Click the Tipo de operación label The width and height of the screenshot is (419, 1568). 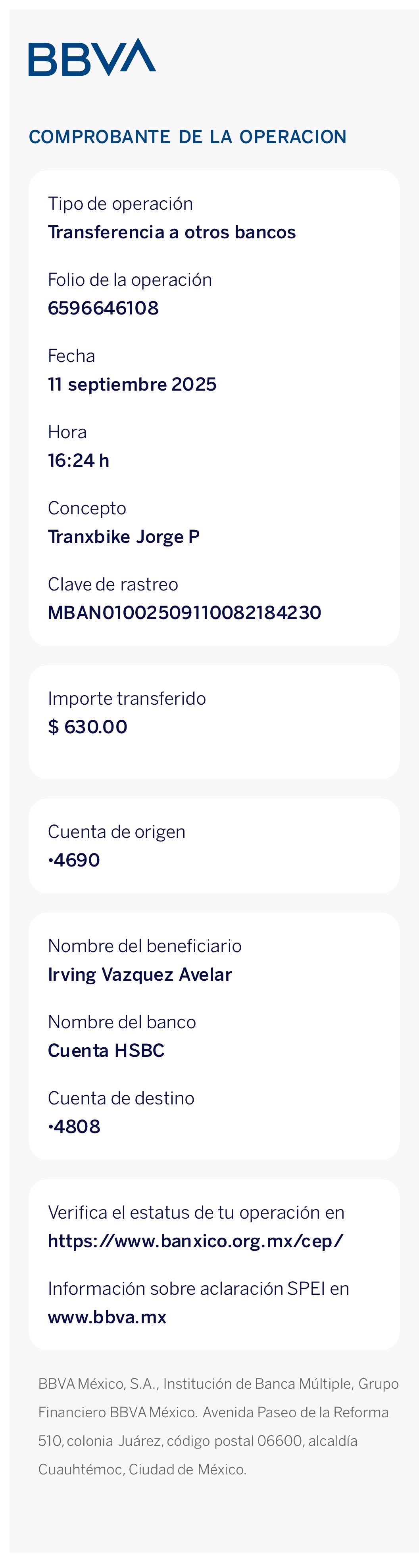click(x=120, y=203)
